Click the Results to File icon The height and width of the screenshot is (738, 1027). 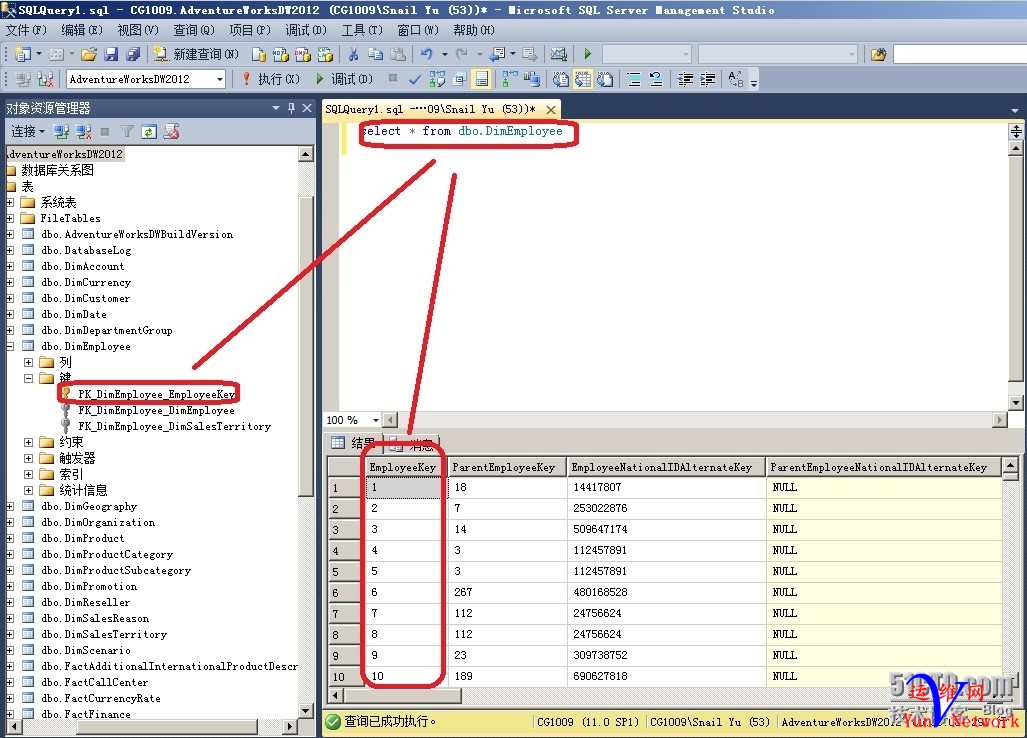[x=605, y=79]
